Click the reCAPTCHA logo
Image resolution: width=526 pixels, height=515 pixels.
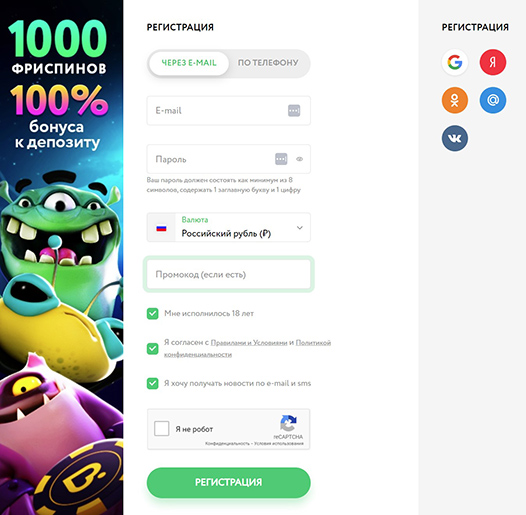click(288, 423)
